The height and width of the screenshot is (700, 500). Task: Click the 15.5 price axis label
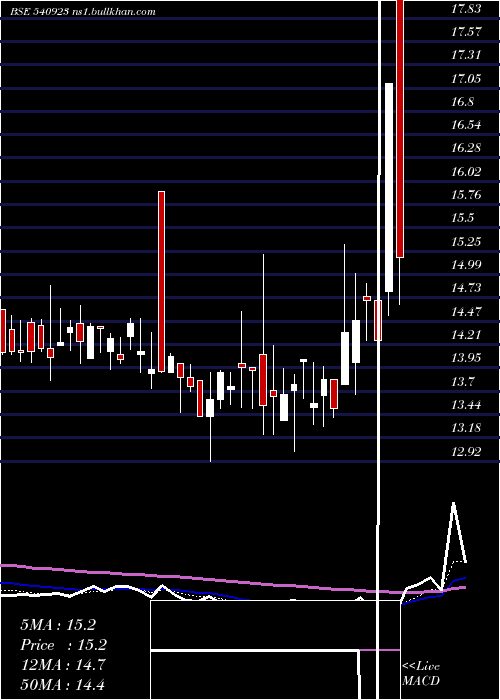pyautogui.click(x=462, y=217)
